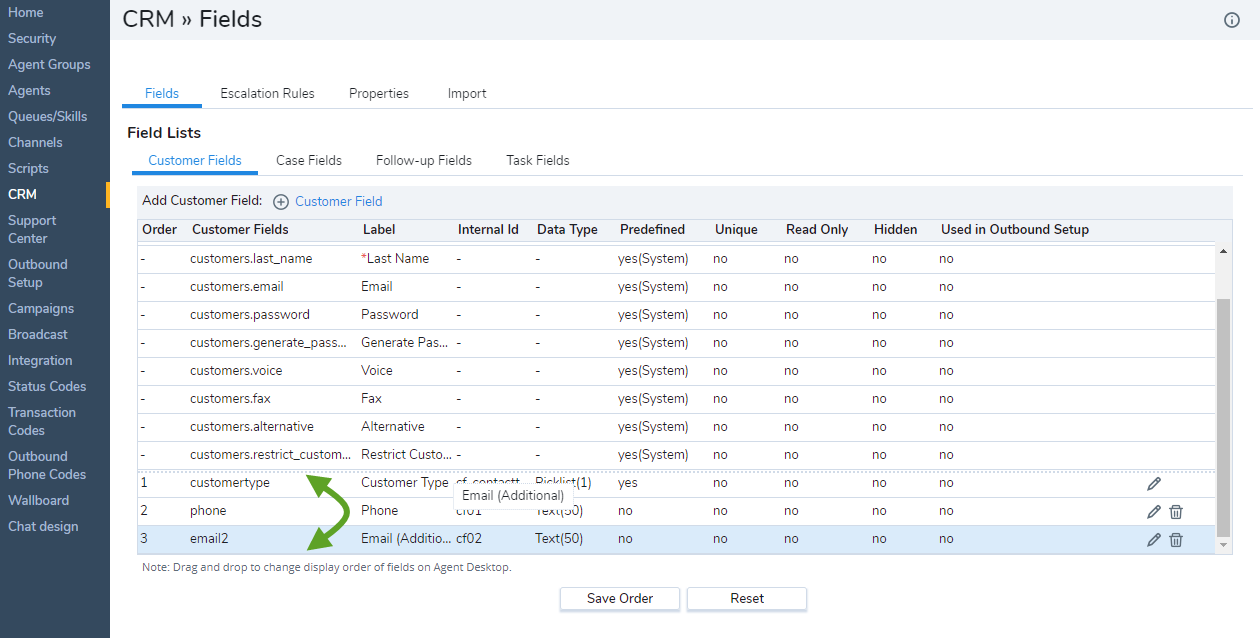Viewport: 1260px width, 638px height.
Task: Click the customers.fax field name
Action: click(230, 399)
